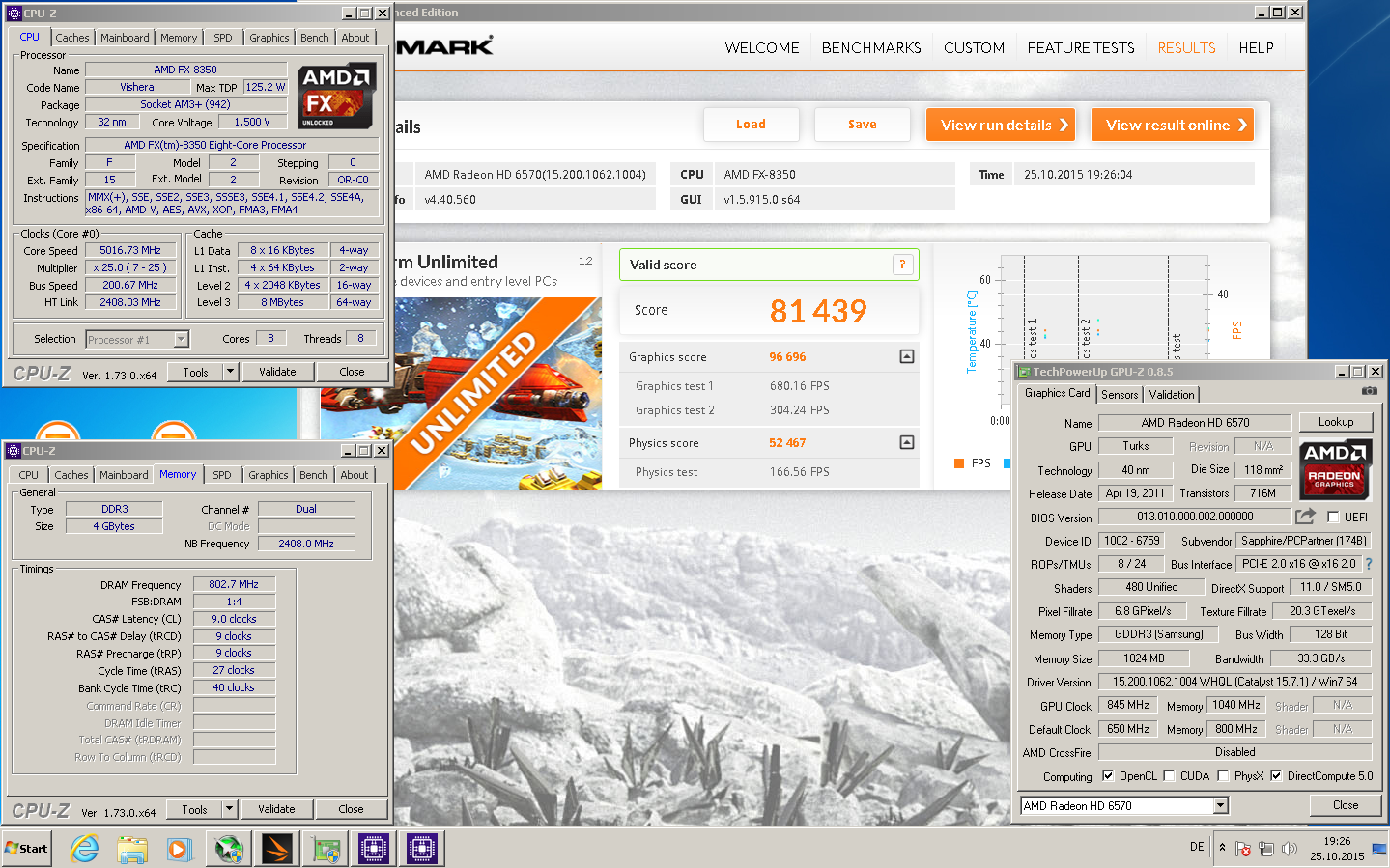Click the Bus Interface question mark icon
The width and height of the screenshot is (1390, 868).
point(1368,564)
